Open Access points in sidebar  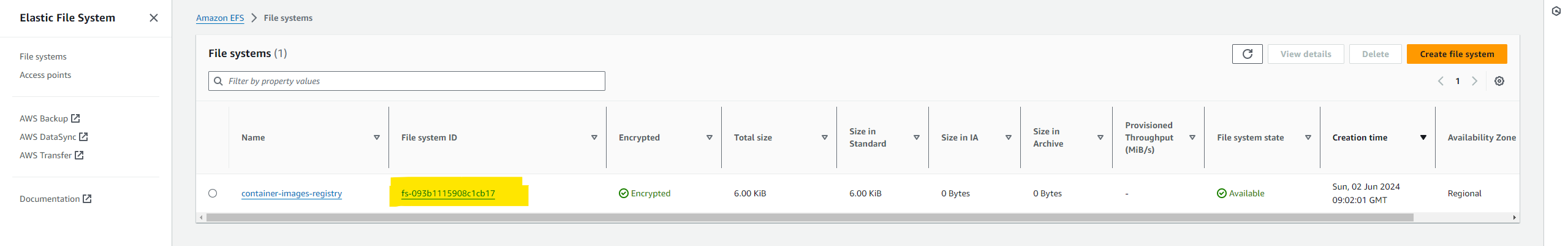pyautogui.click(x=45, y=75)
